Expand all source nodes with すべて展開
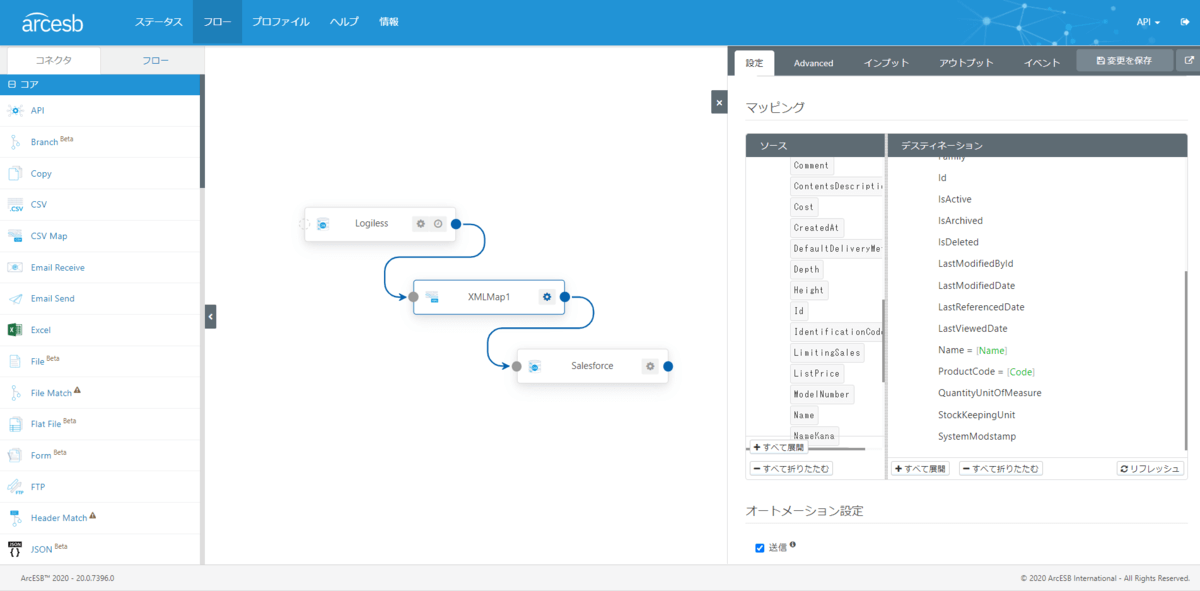Image resolution: width=1200 pixels, height=591 pixels. (x=779, y=447)
